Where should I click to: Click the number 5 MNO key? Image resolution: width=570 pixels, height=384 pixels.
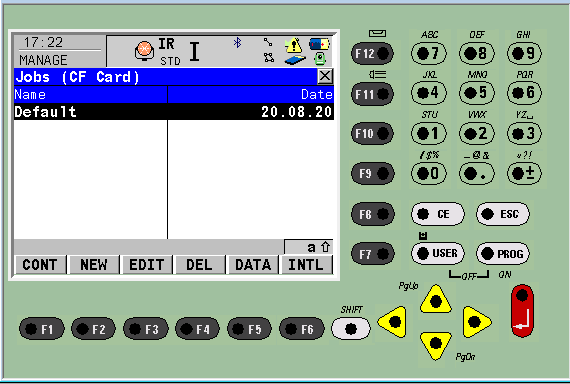pyautogui.click(x=477, y=93)
